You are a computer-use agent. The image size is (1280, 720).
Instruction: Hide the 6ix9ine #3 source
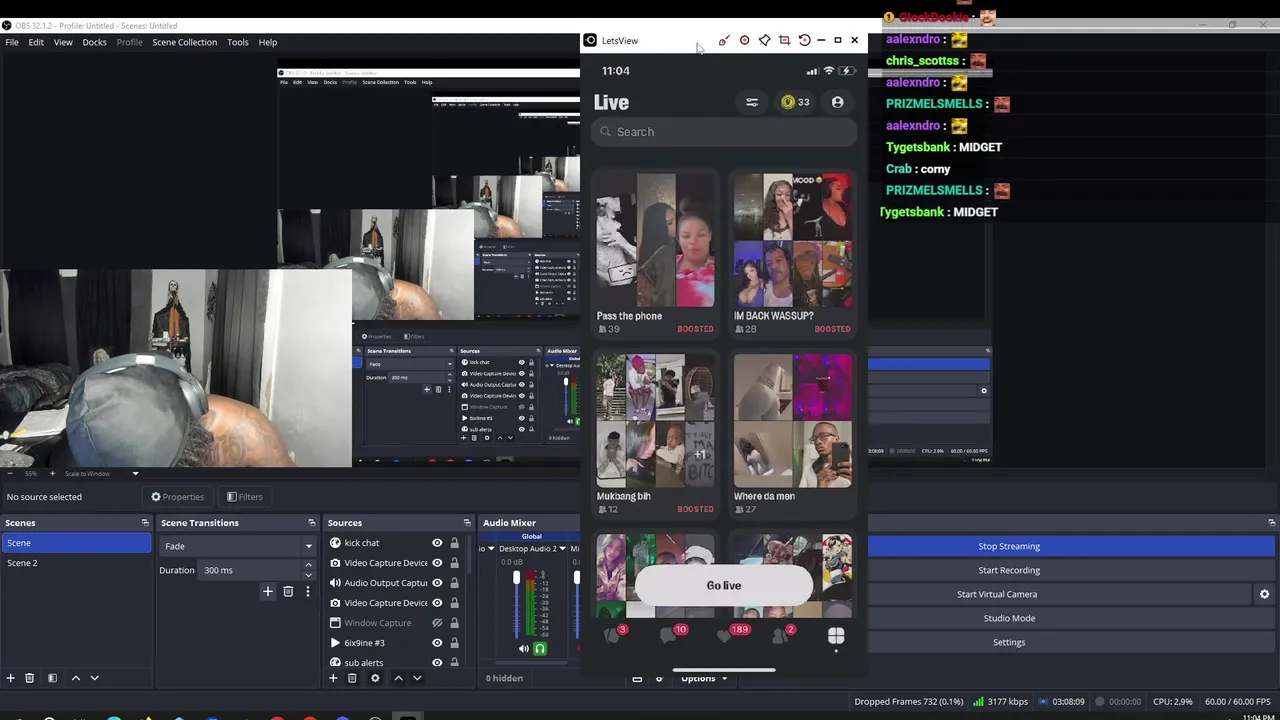click(437, 643)
